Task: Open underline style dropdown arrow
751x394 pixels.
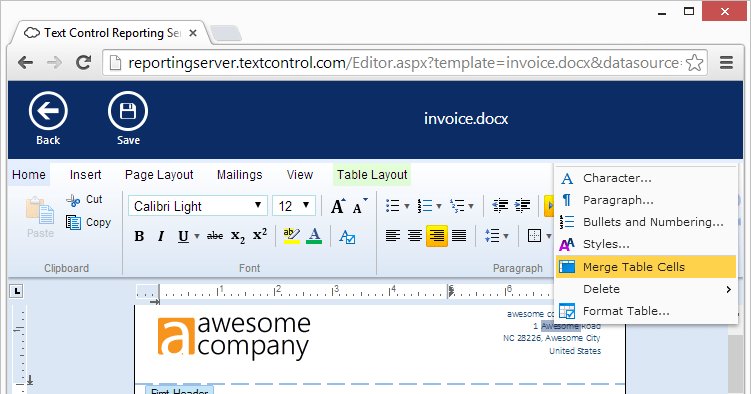Action: point(196,236)
